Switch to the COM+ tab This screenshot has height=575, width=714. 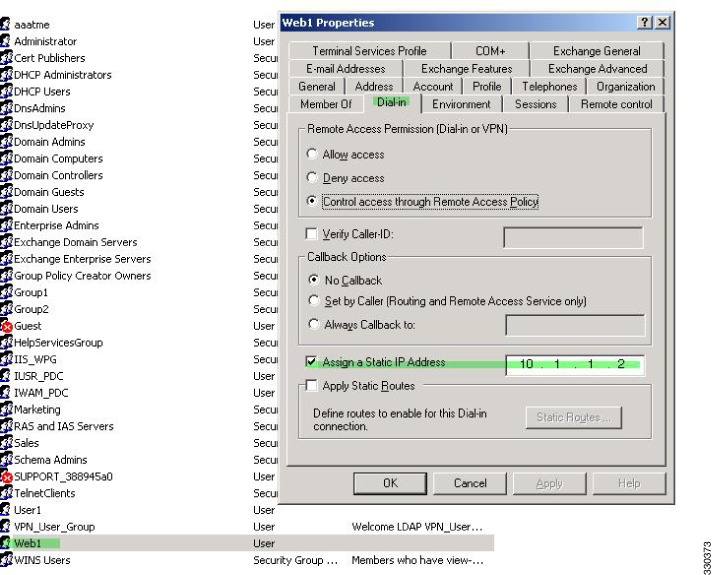(490, 51)
